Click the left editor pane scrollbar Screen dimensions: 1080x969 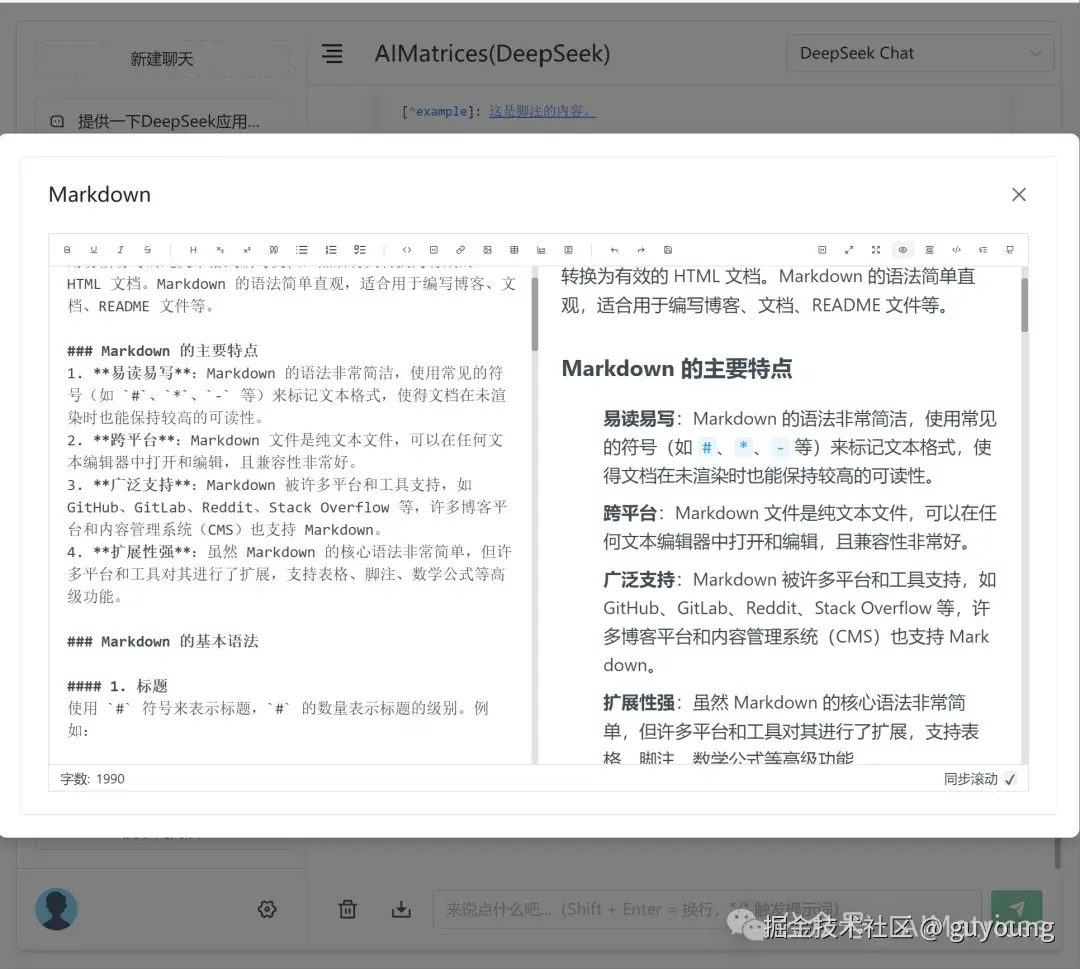point(534,314)
